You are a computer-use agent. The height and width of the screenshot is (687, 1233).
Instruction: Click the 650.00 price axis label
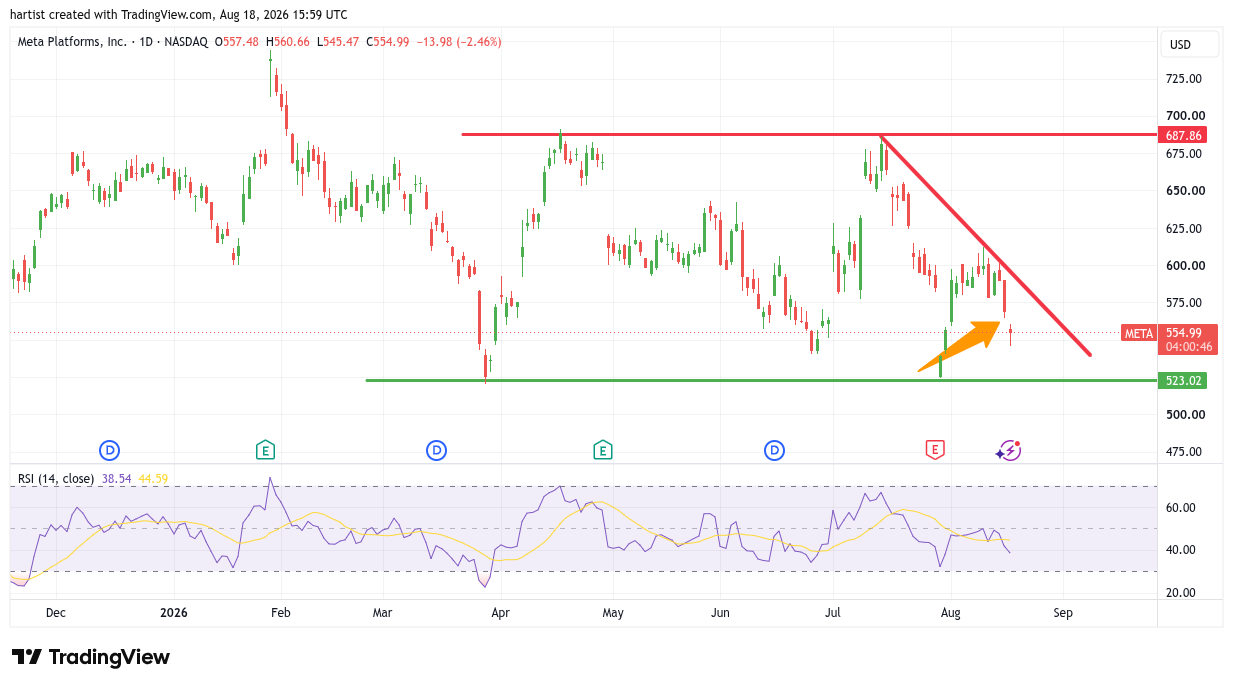pyautogui.click(x=1186, y=191)
